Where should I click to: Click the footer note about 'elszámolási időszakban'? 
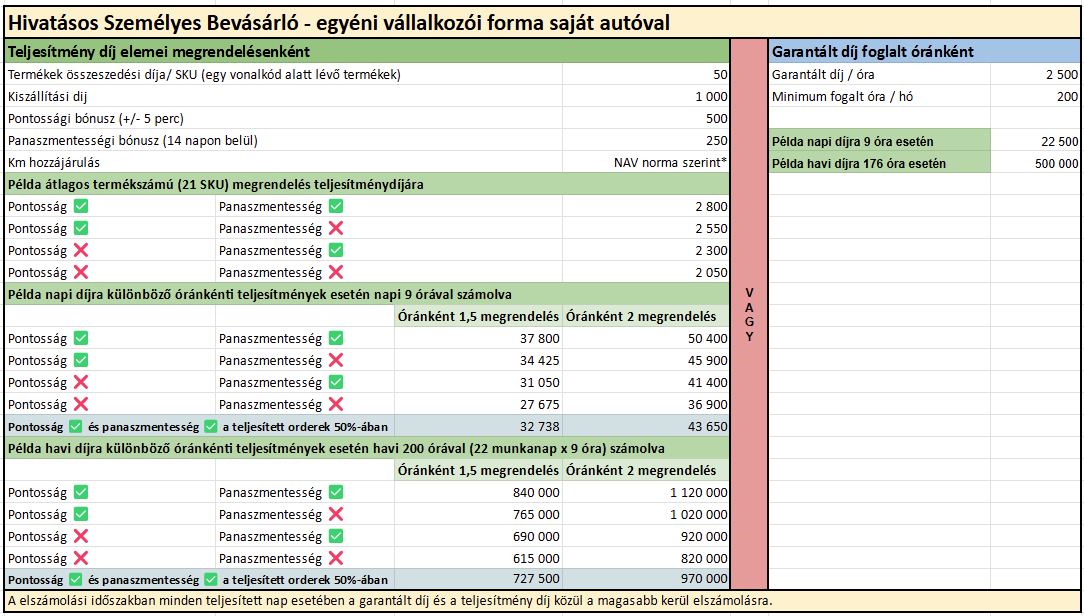(x=390, y=601)
